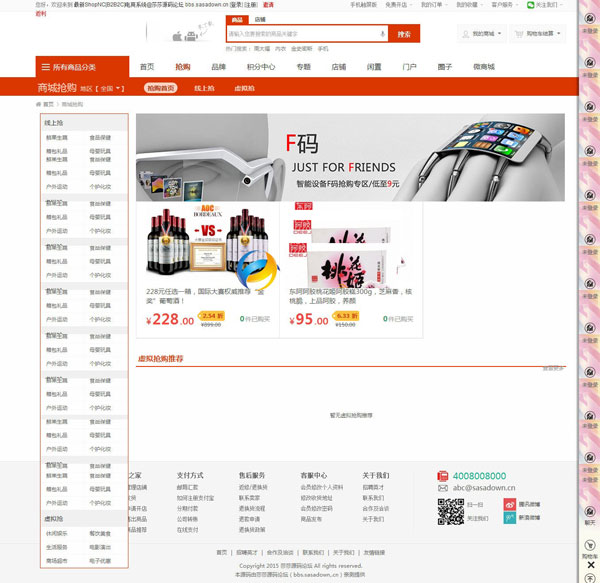
Task: Open 如何注册支付宝 footer link
Action: 195,498
